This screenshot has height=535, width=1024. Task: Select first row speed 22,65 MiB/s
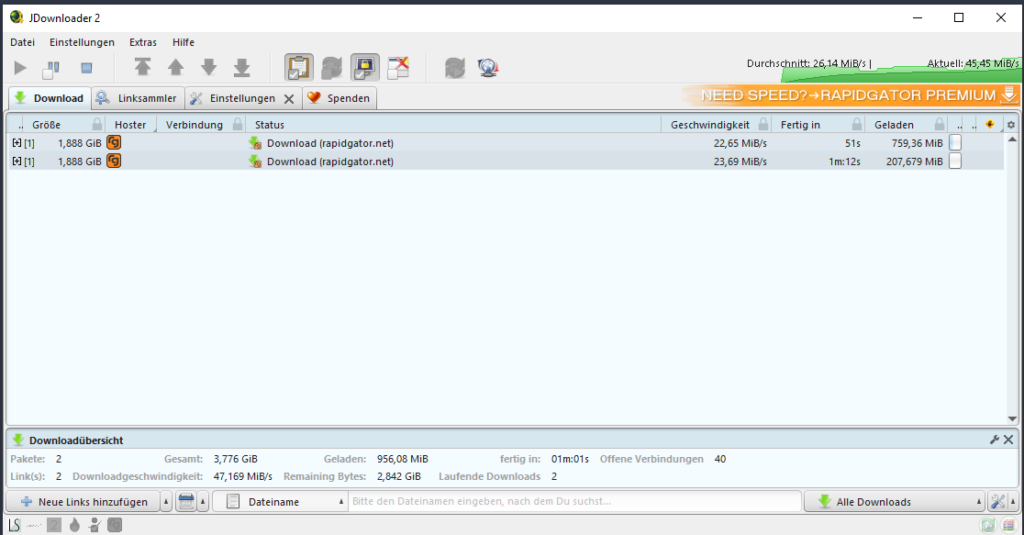[x=740, y=143]
